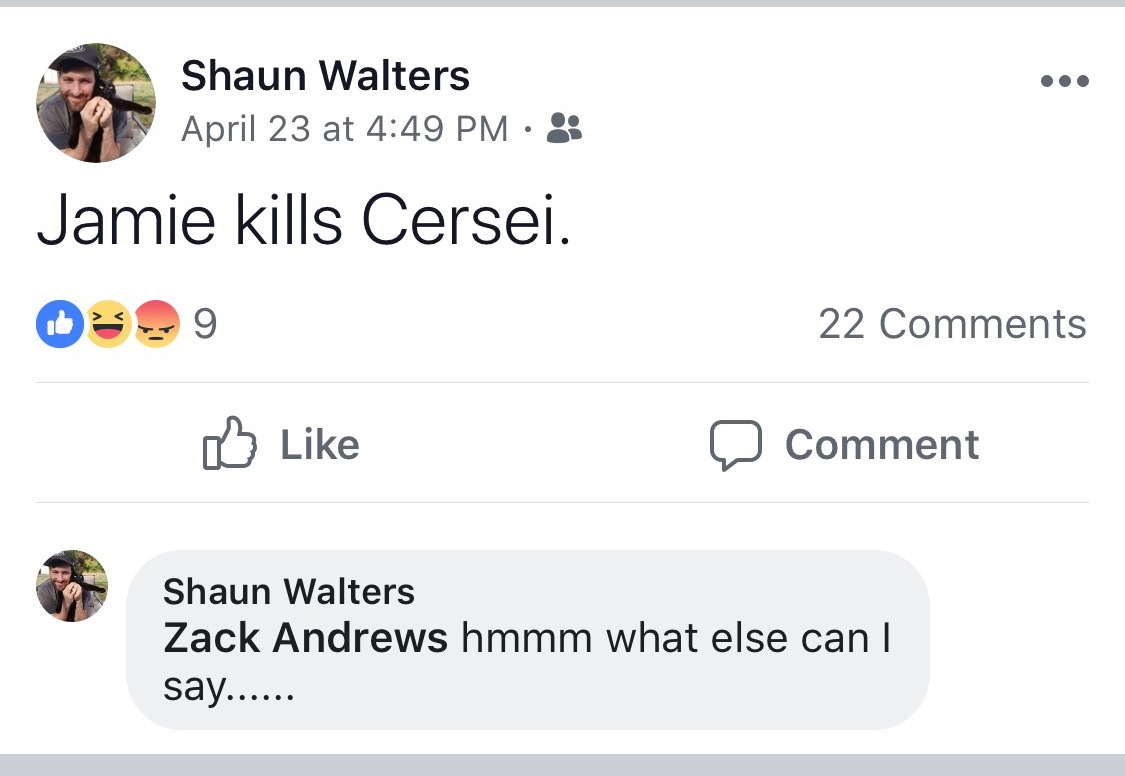Tap the speech bubble Comment icon

coord(736,445)
